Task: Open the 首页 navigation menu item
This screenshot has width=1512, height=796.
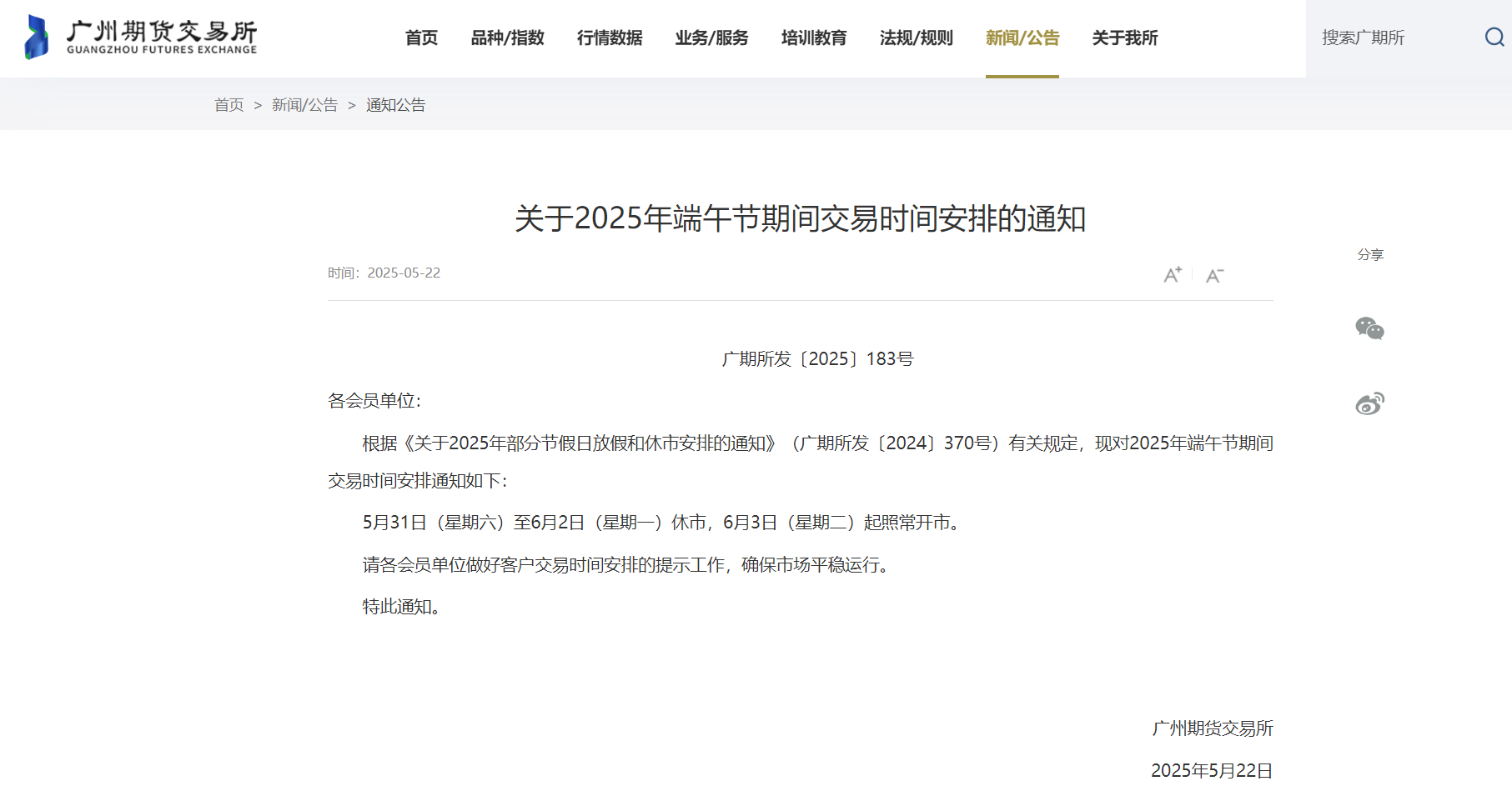Action: [421, 38]
